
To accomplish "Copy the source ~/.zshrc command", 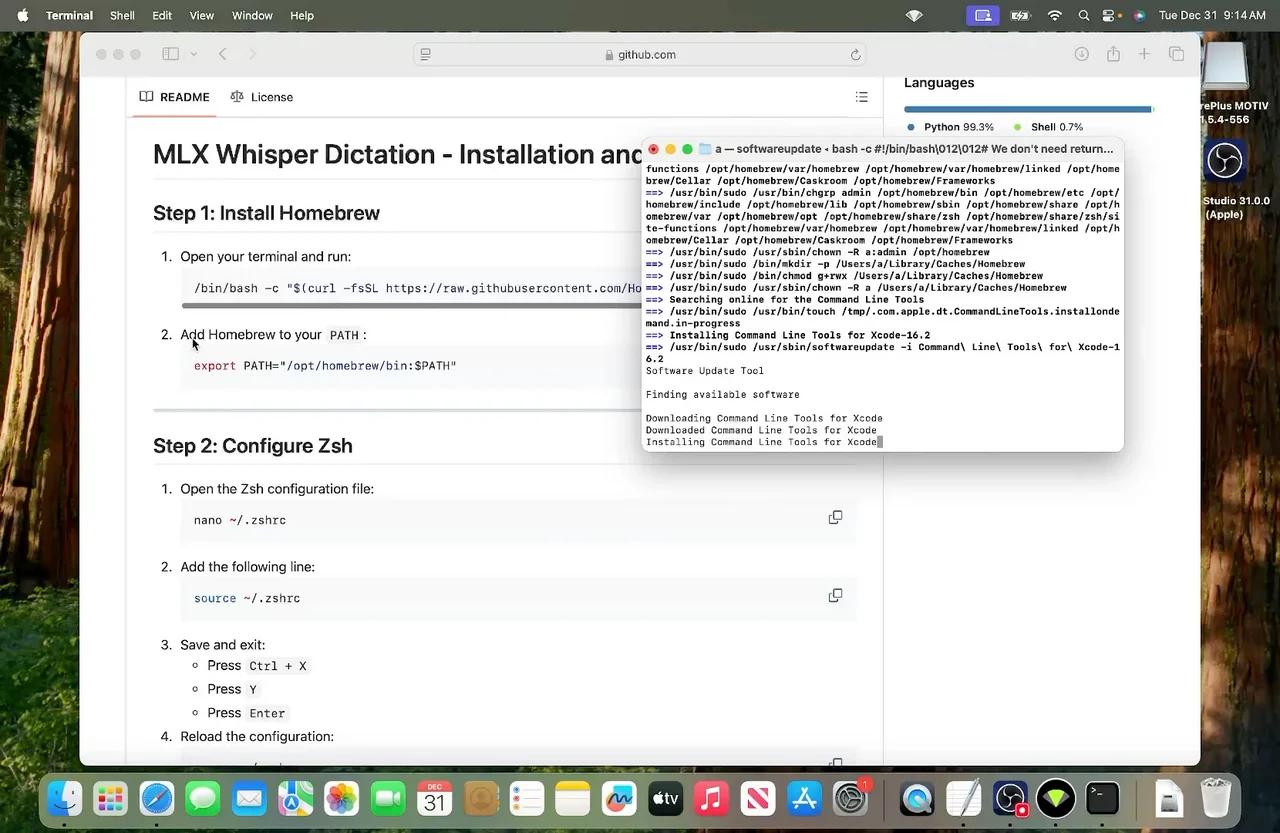I will pyautogui.click(x=835, y=596).
